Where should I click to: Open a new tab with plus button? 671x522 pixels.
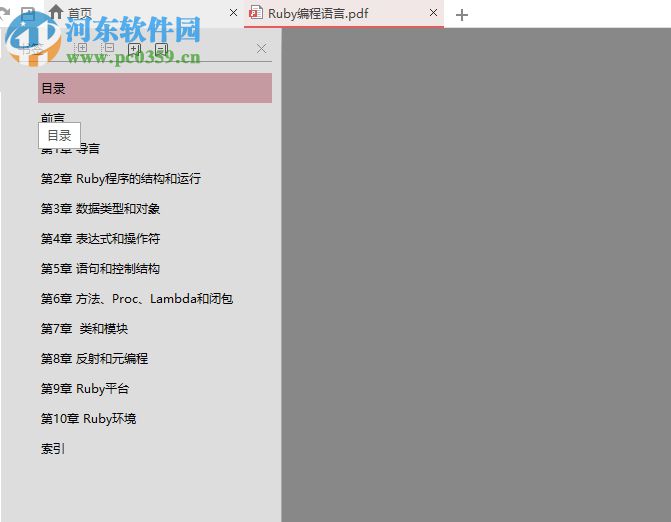(x=461, y=15)
